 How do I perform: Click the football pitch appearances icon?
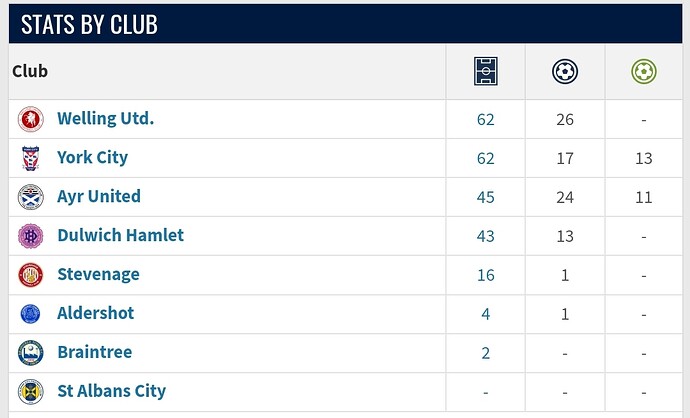coord(485,71)
